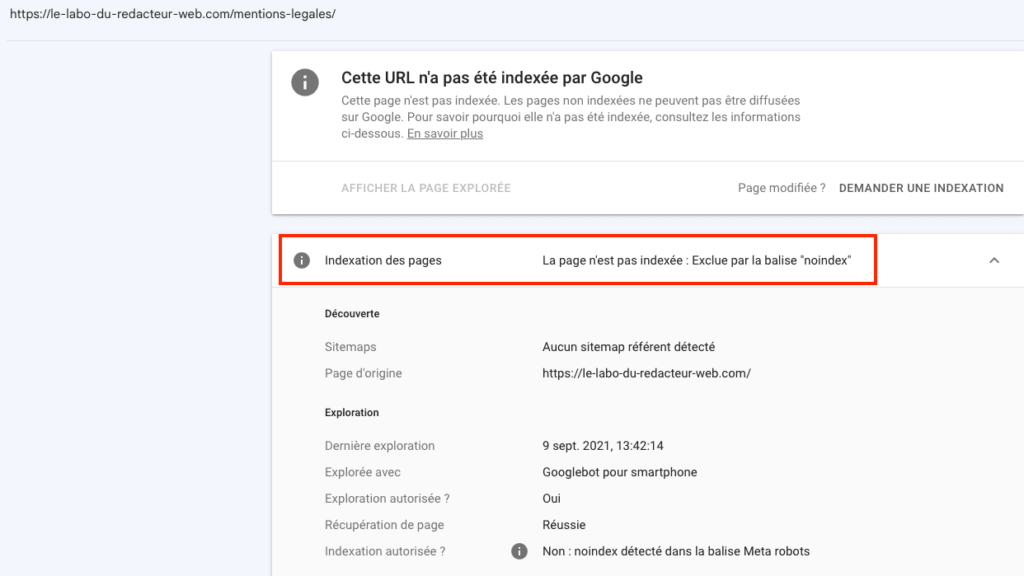Viewport: 1024px width, 576px height.
Task: Click info icon next to Indexation des pages
Action: point(301,261)
